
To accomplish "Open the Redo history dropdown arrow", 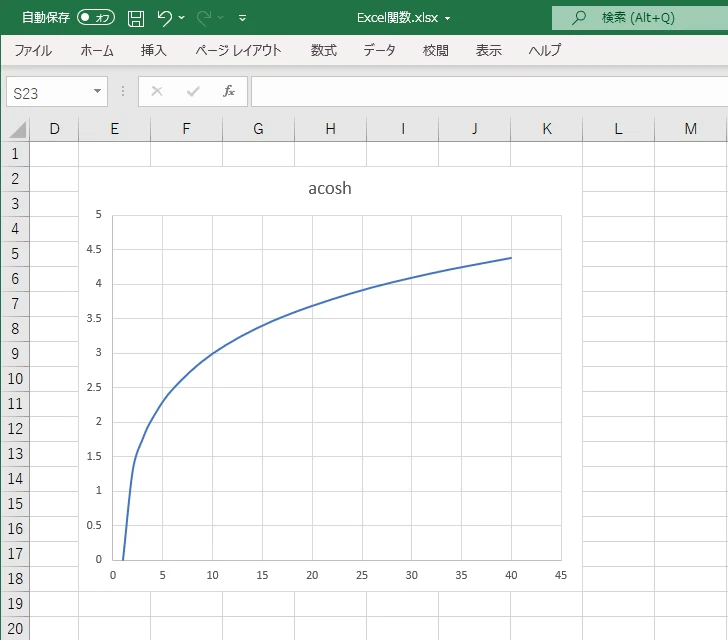I will (221, 18).
